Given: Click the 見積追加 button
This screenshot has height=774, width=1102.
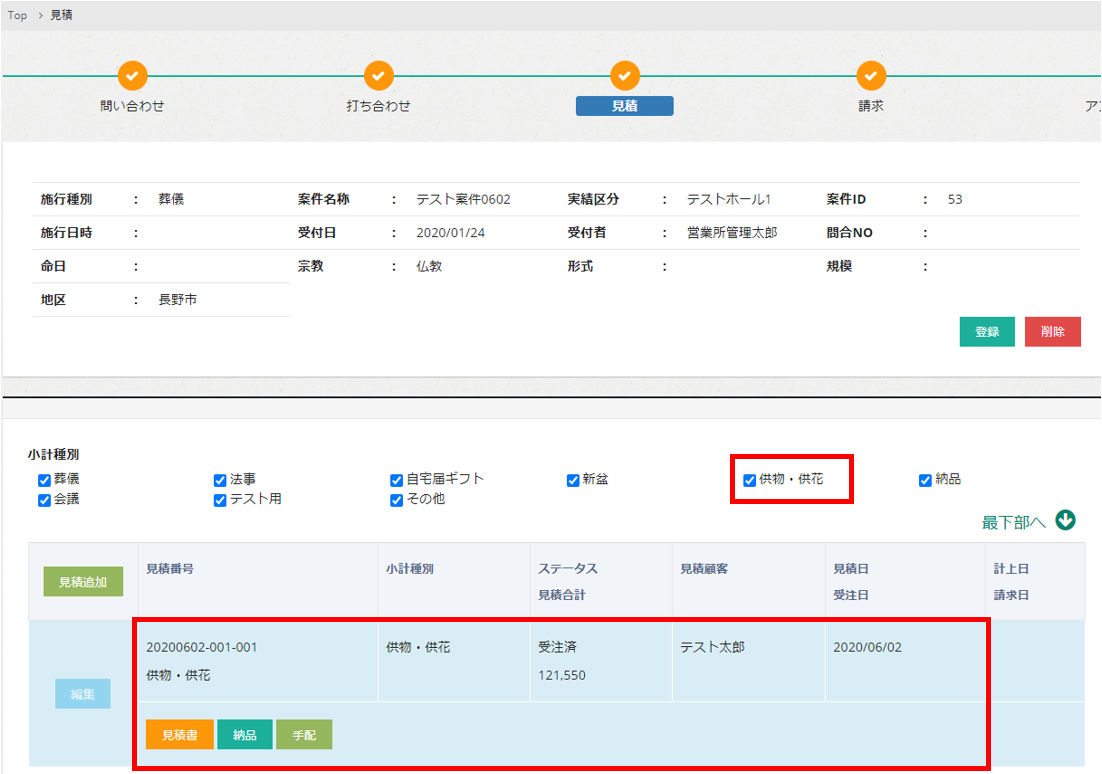Looking at the screenshot, I should (x=83, y=581).
